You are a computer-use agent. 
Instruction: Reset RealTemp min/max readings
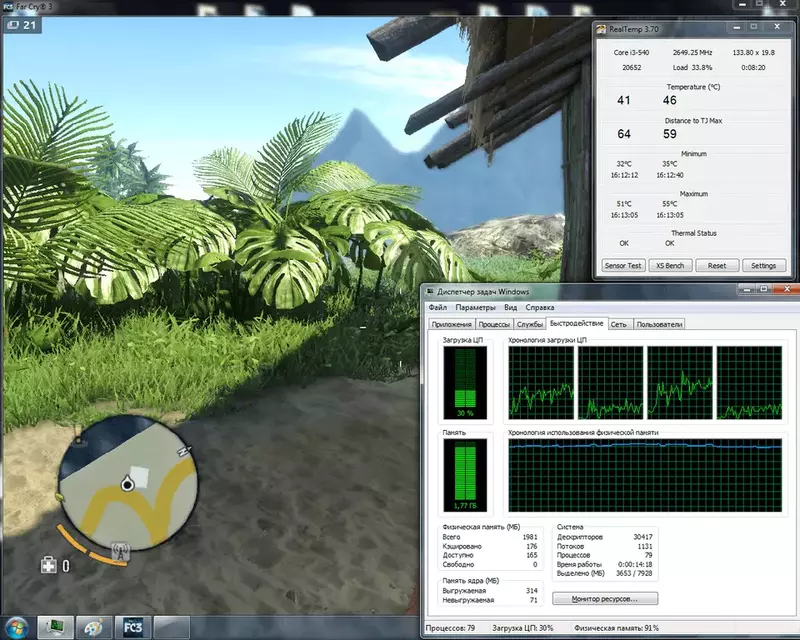pos(716,265)
